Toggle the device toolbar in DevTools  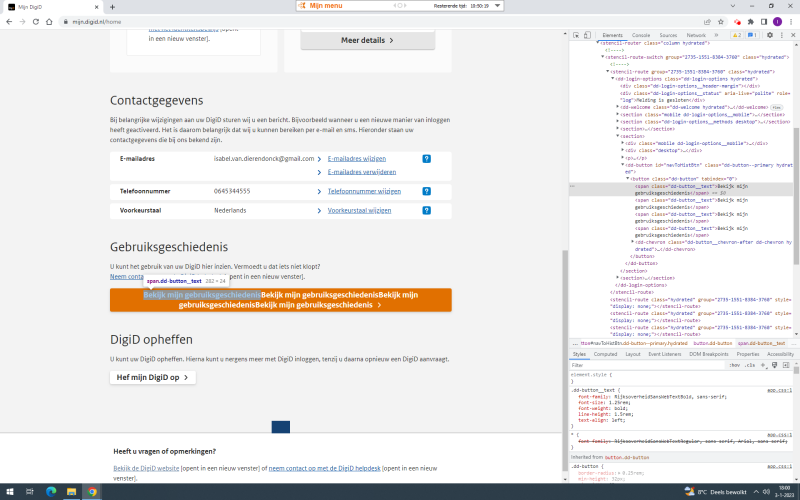click(x=589, y=35)
